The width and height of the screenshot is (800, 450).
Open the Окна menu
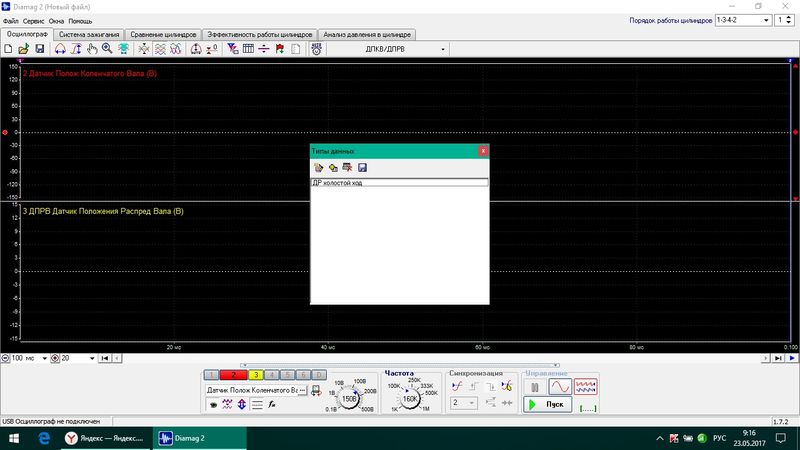click(x=56, y=21)
